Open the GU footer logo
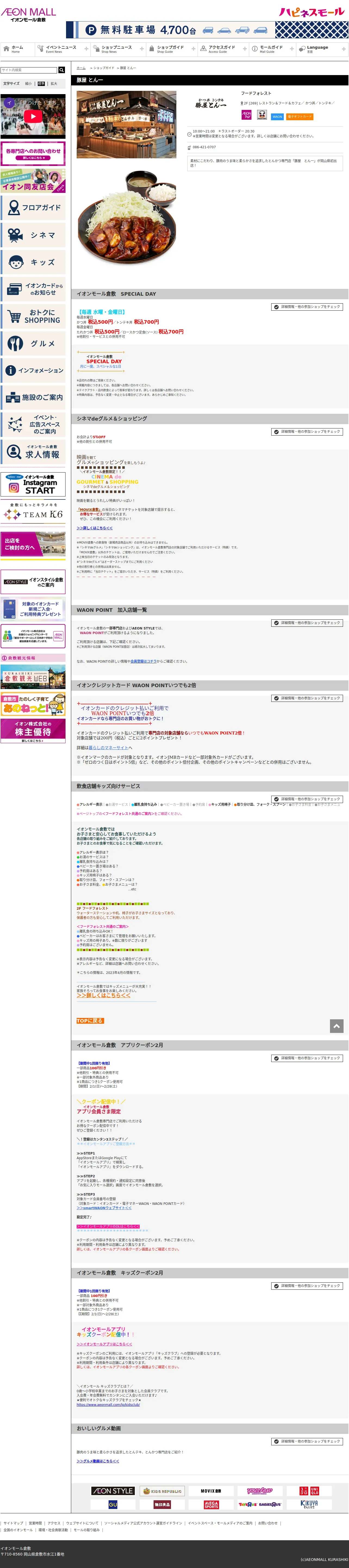This screenshot has height=1568, width=349. point(113,1504)
